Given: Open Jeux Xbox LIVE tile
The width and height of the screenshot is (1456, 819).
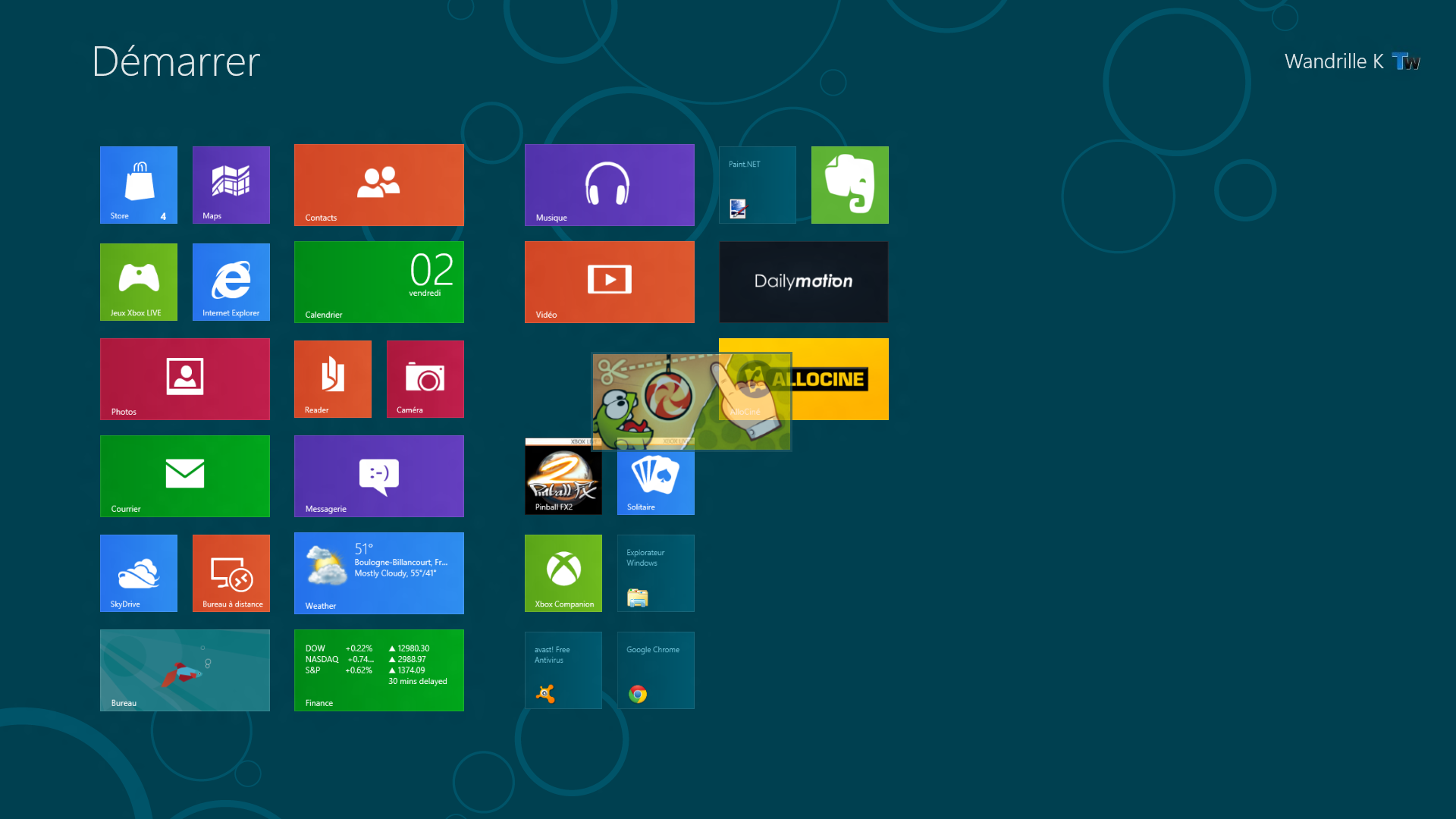Looking at the screenshot, I should [139, 282].
